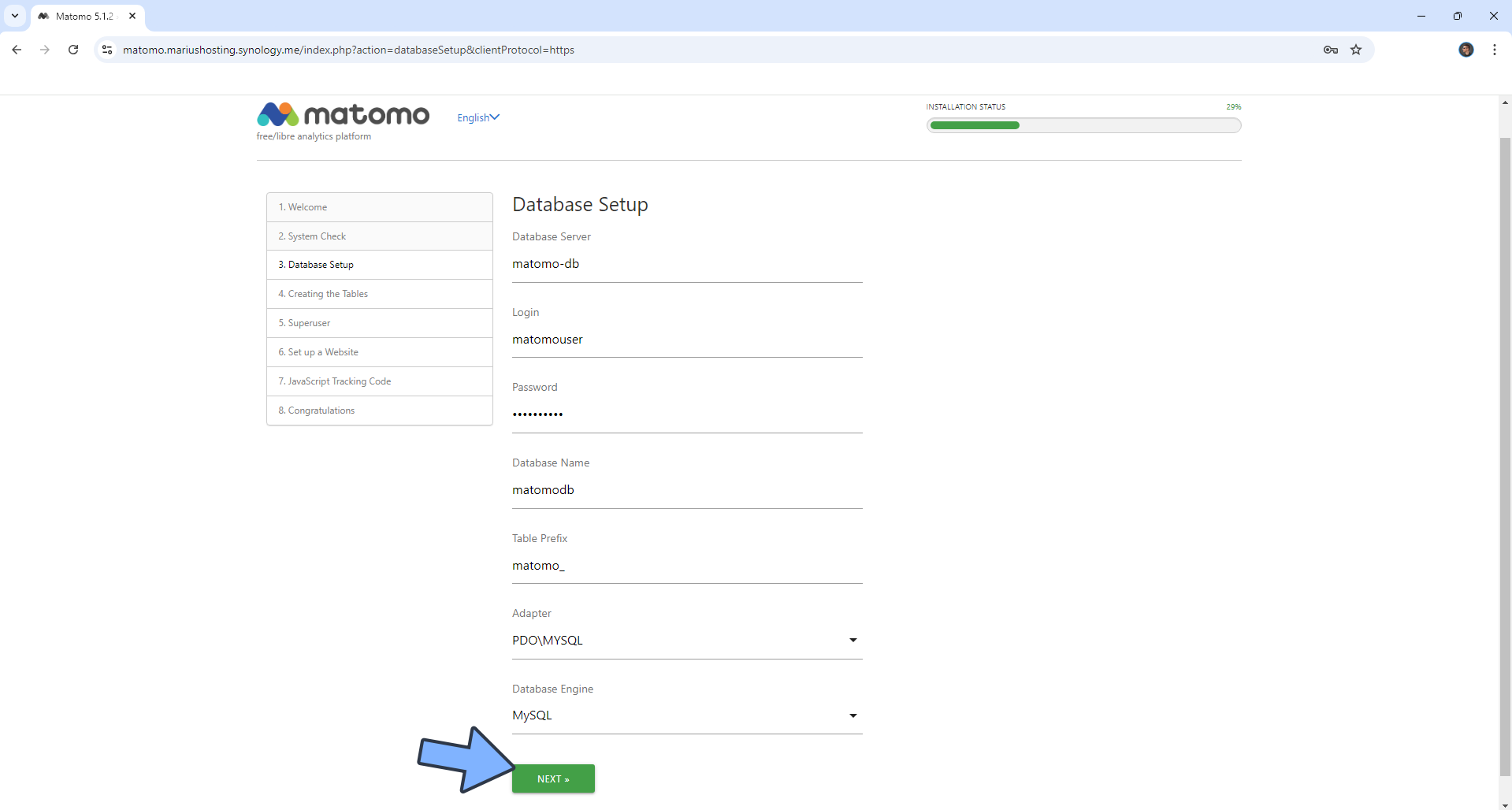Open the English language dropdown

(x=478, y=117)
